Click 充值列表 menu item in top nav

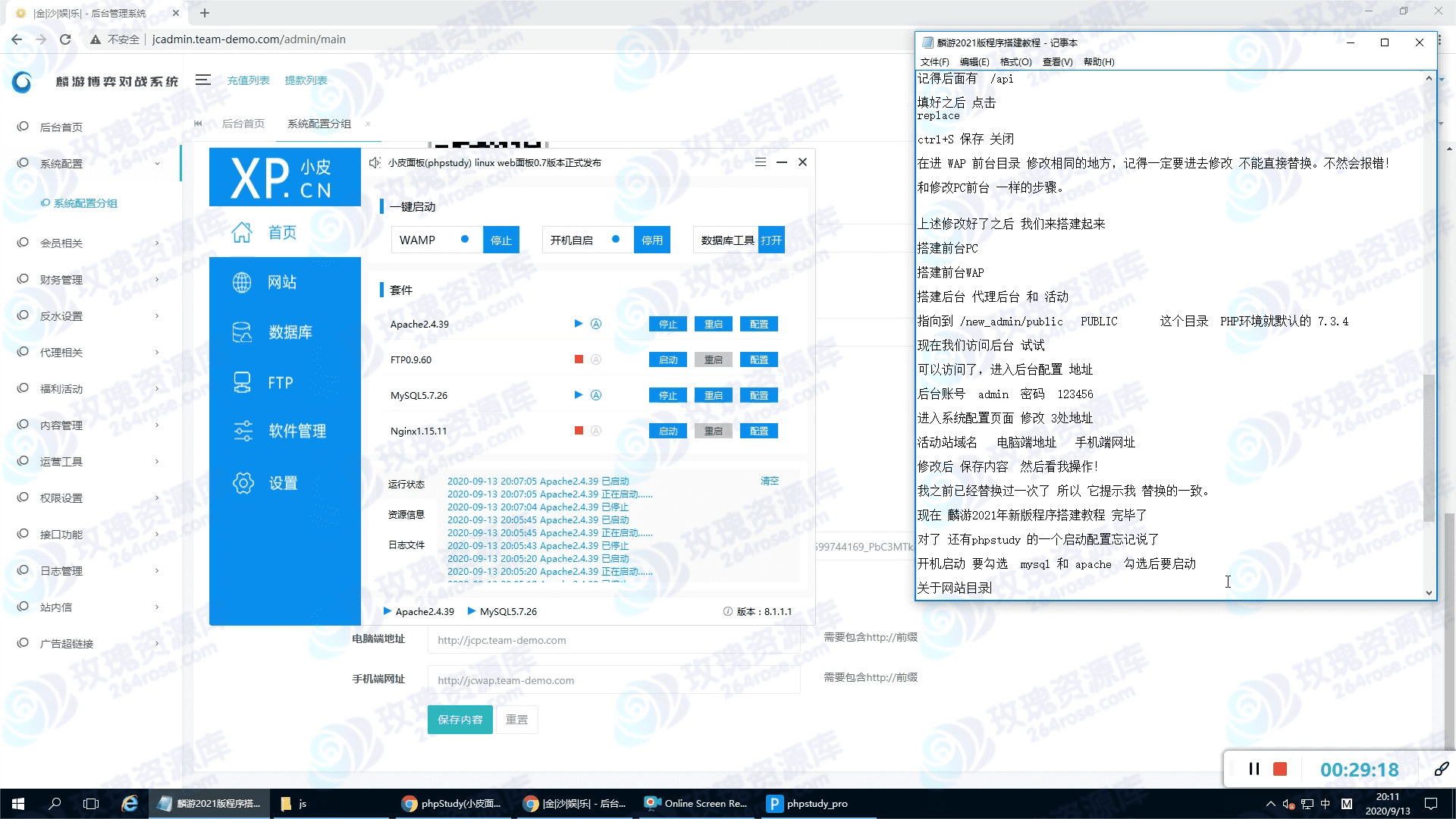click(246, 80)
